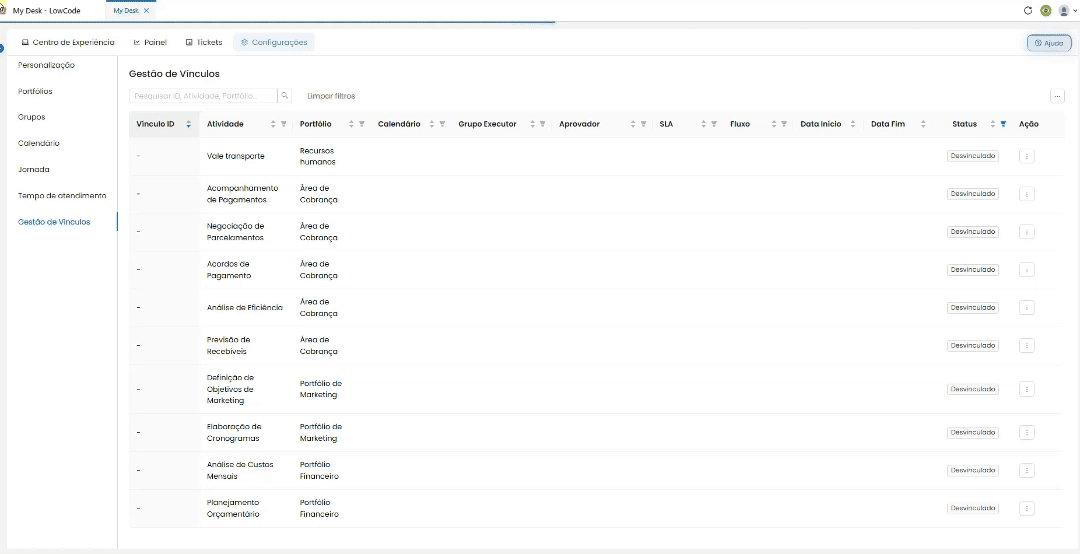The height and width of the screenshot is (554, 1080).
Task: Click the Fluxo column sort arrows
Action: click(774, 125)
